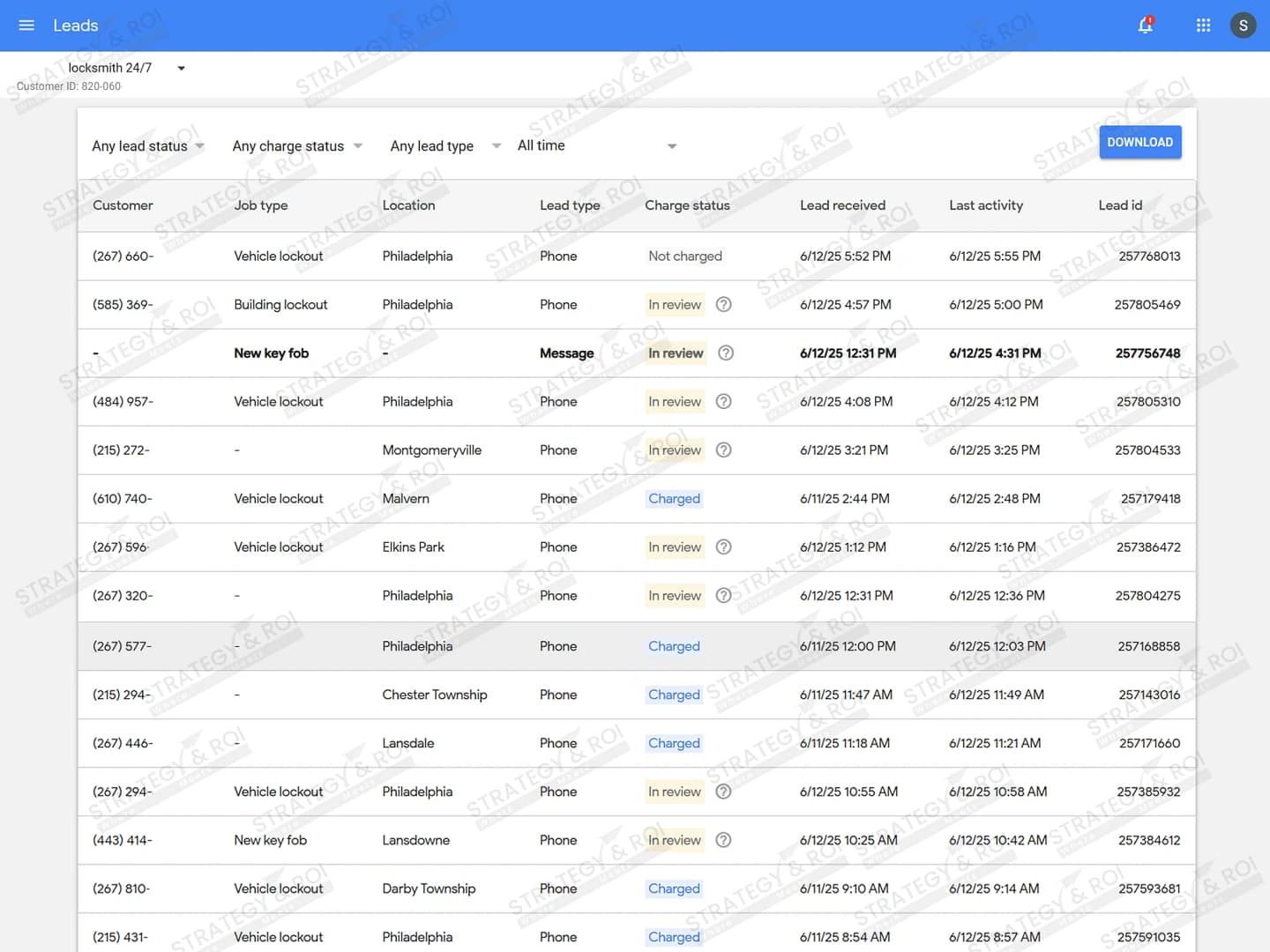Open the notifications bell
The image size is (1270, 952).
click(1145, 26)
